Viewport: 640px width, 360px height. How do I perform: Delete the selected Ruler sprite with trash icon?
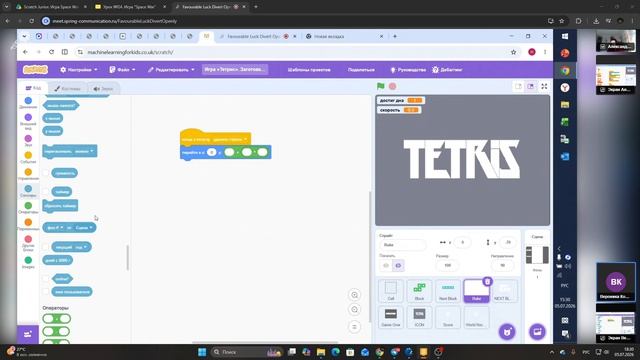[487, 281]
